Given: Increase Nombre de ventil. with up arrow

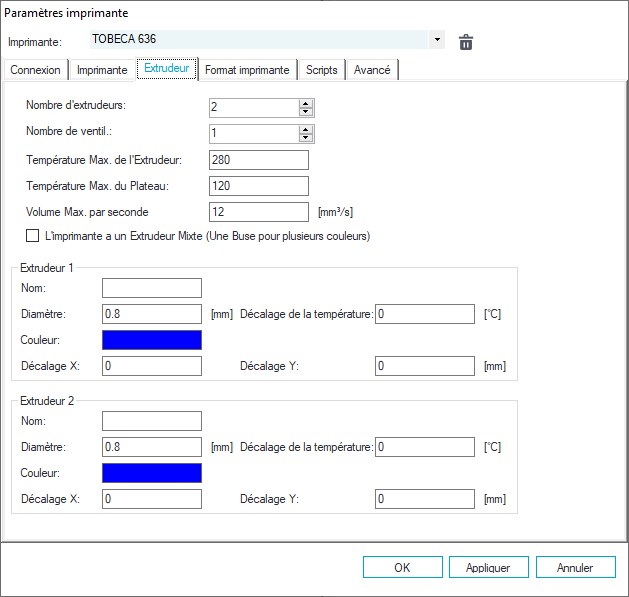Looking at the screenshot, I should (306, 129).
